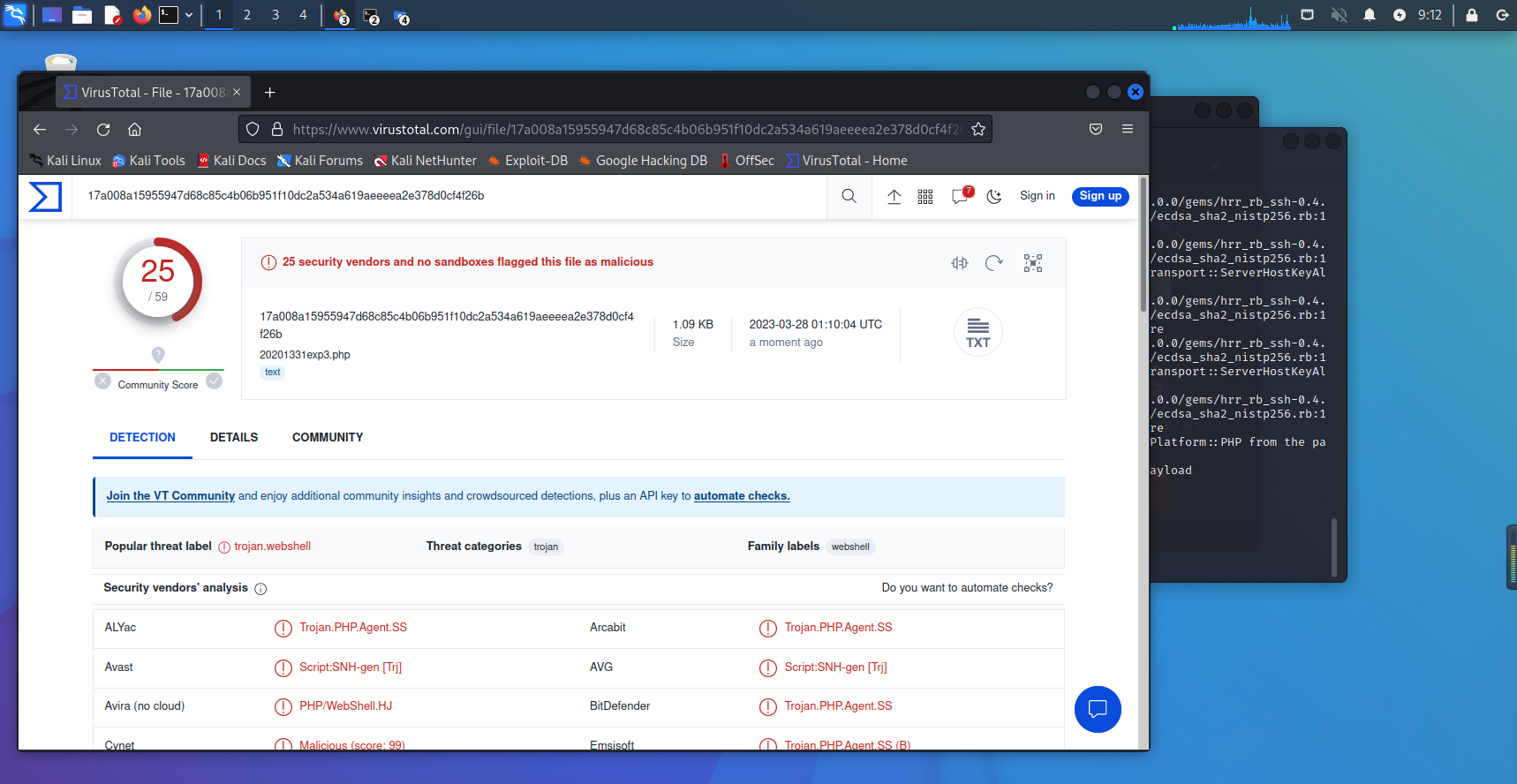Open the blue chat bubble button

(x=1098, y=709)
